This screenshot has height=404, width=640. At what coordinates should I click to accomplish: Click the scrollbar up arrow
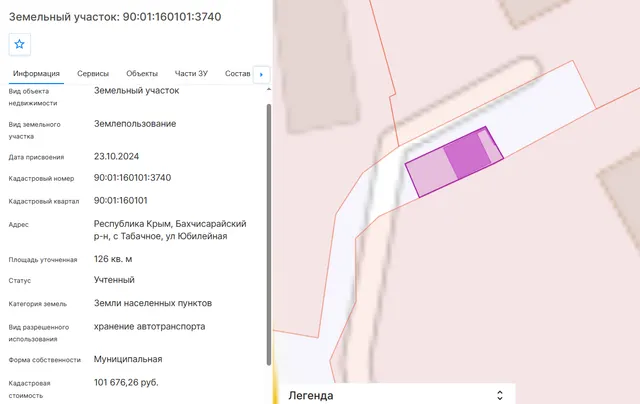pos(269,89)
